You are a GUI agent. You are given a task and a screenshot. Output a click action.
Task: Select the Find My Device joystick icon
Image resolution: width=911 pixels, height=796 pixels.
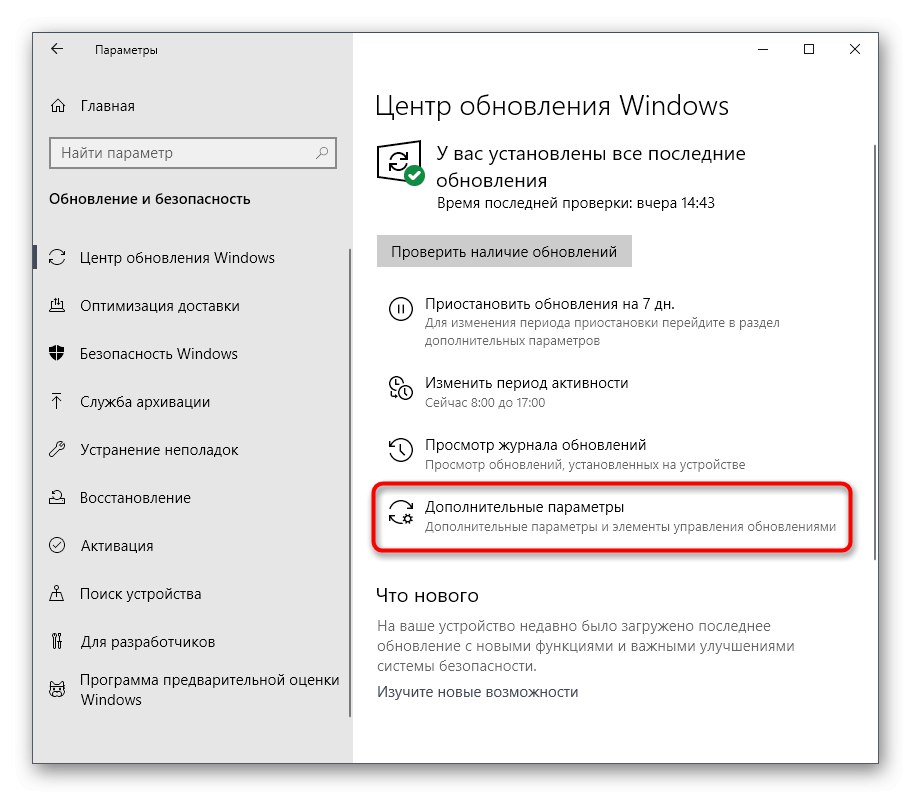[x=59, y=593]
